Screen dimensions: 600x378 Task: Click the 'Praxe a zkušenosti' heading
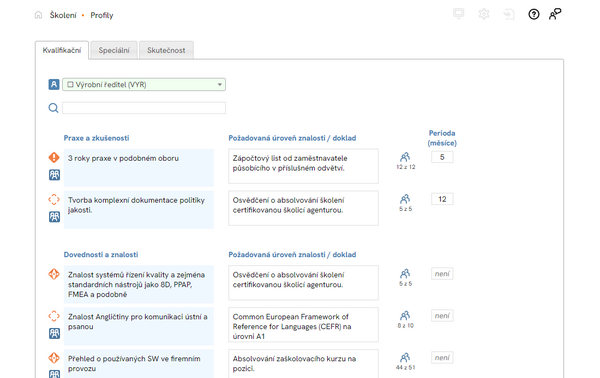(x=96, y=138)
